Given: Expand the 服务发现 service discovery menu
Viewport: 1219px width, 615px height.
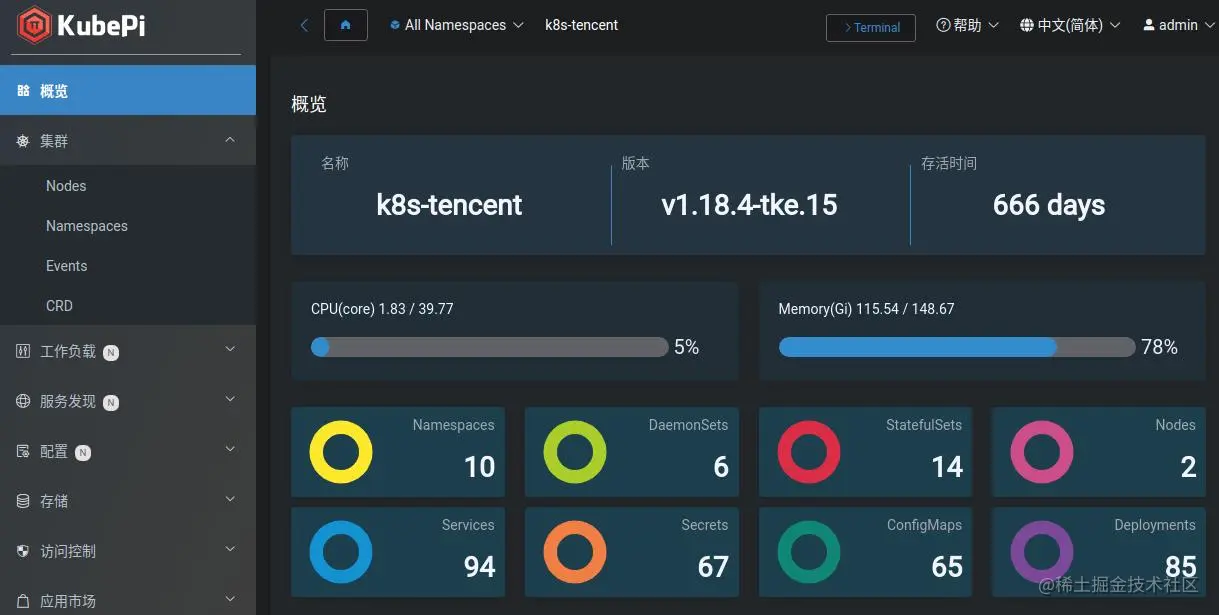Looking at the screenshot, I should tap(128, 401).
